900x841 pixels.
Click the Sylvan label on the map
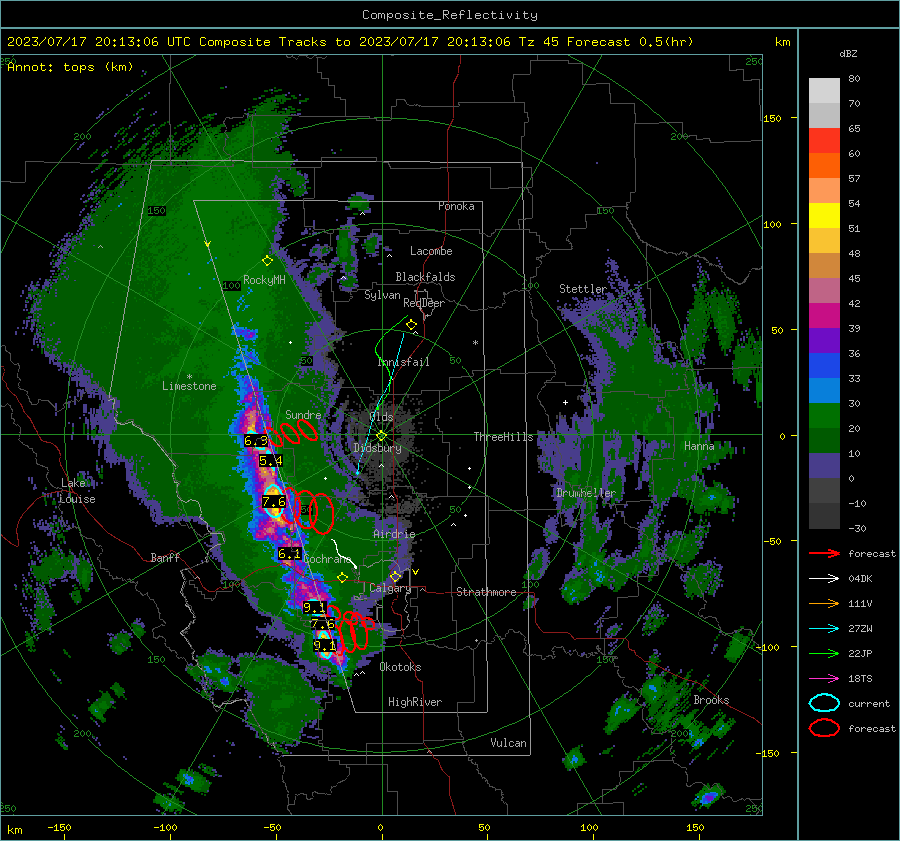[382, 295]
